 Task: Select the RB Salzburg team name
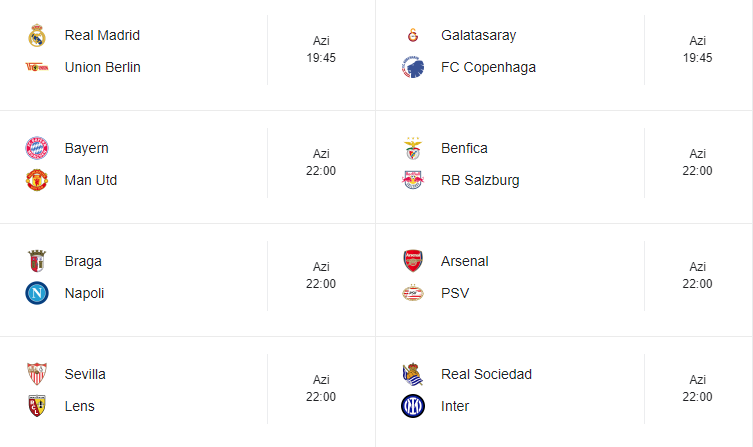[480, 180]
